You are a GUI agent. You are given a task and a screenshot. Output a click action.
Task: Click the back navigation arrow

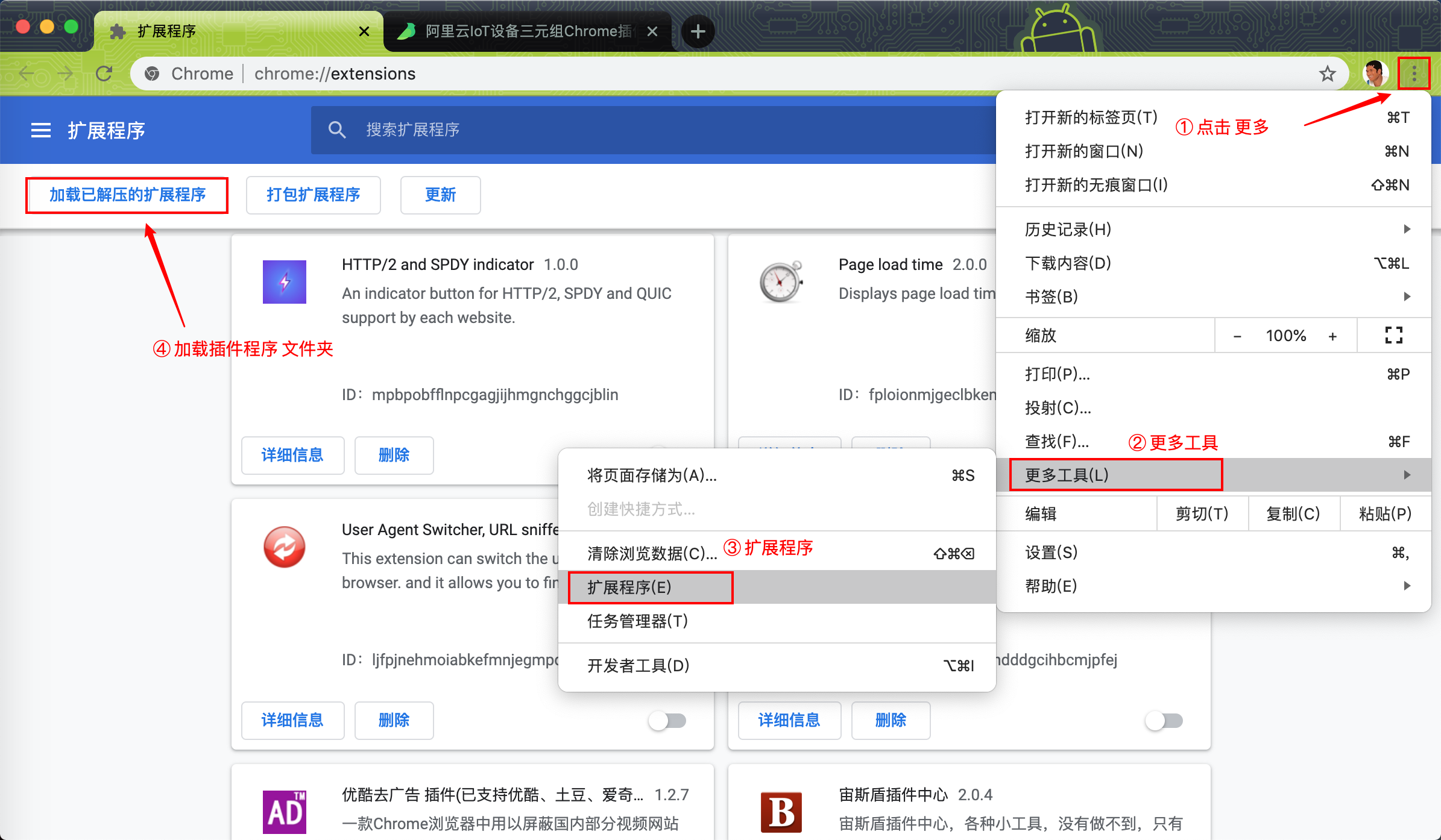click(x=27, y=74)
